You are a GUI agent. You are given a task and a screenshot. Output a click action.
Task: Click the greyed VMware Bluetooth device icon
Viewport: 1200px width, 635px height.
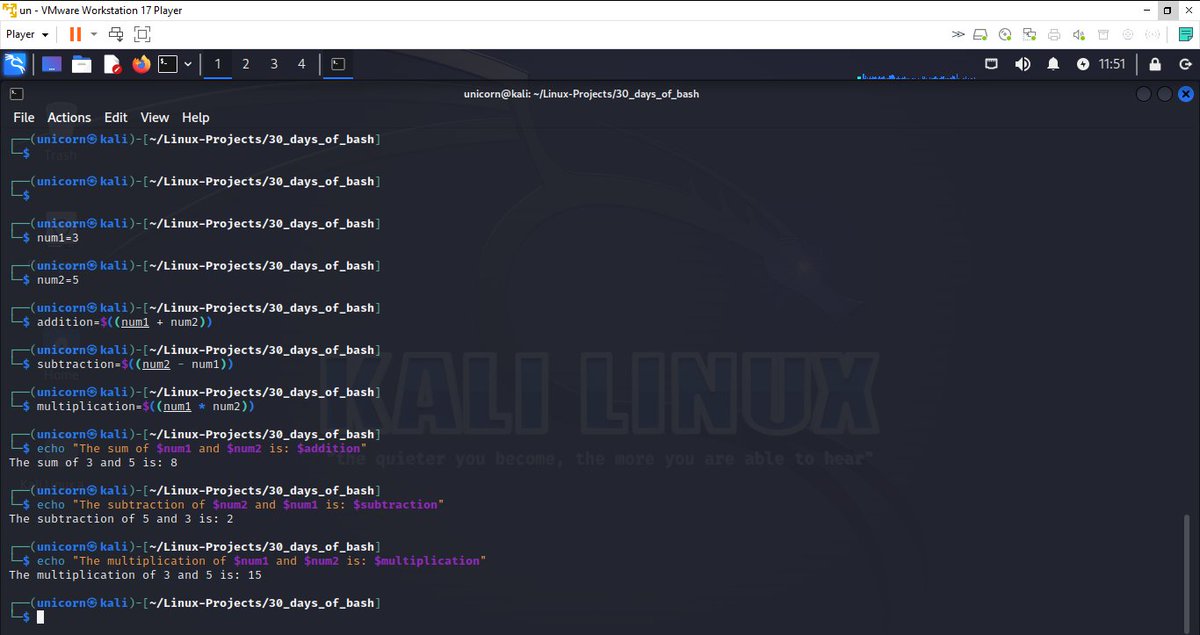pyautogui.click(x=1153, y=34)
